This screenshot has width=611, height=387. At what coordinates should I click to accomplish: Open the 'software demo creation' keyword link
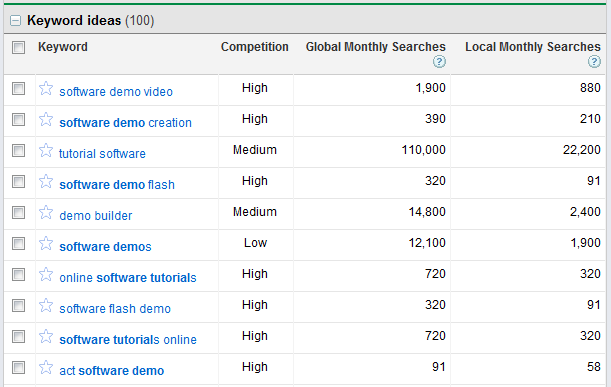pos(125,123)
